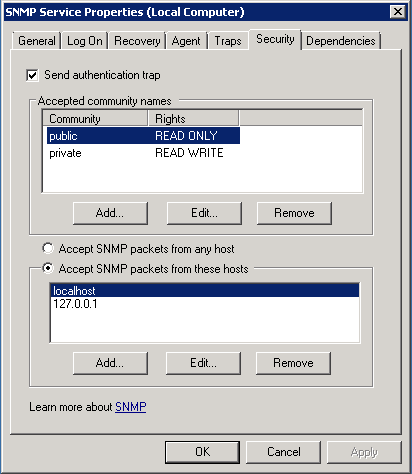Close the SNMP Service Properties window

click(398, 12)
